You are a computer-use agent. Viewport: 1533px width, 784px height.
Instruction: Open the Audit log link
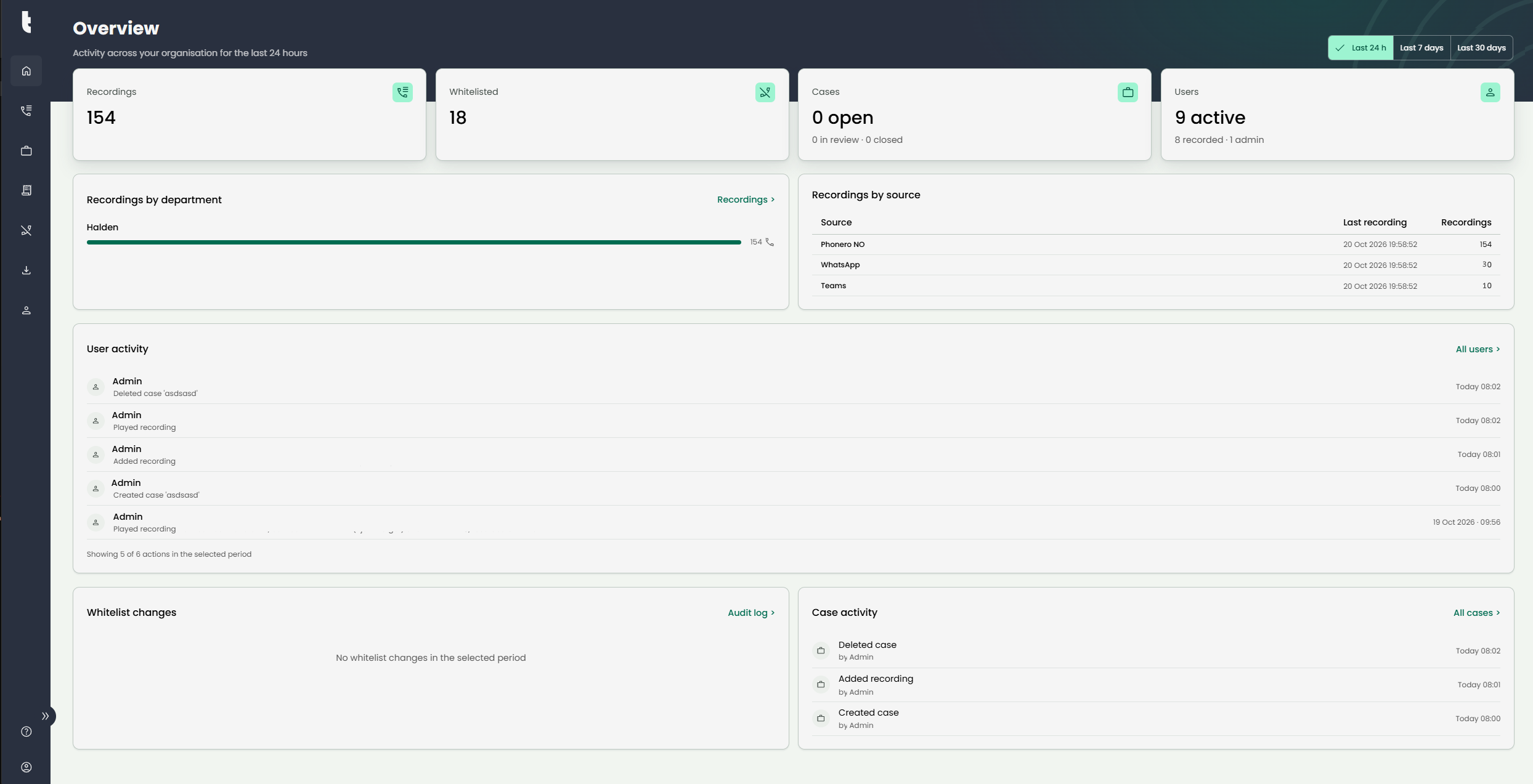751,613
